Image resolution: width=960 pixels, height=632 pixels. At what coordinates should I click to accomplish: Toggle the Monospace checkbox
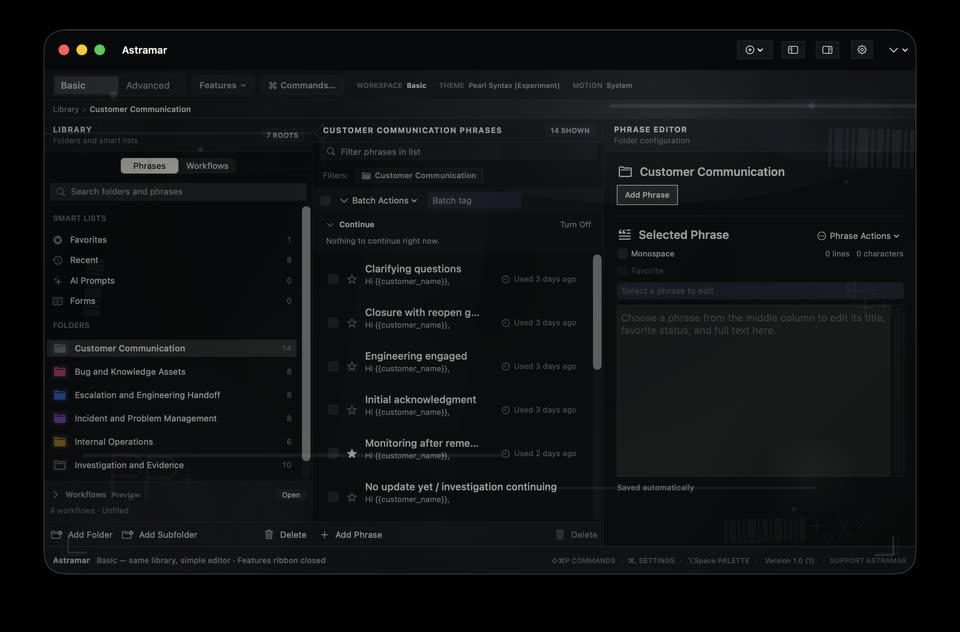tap(623, 254)
